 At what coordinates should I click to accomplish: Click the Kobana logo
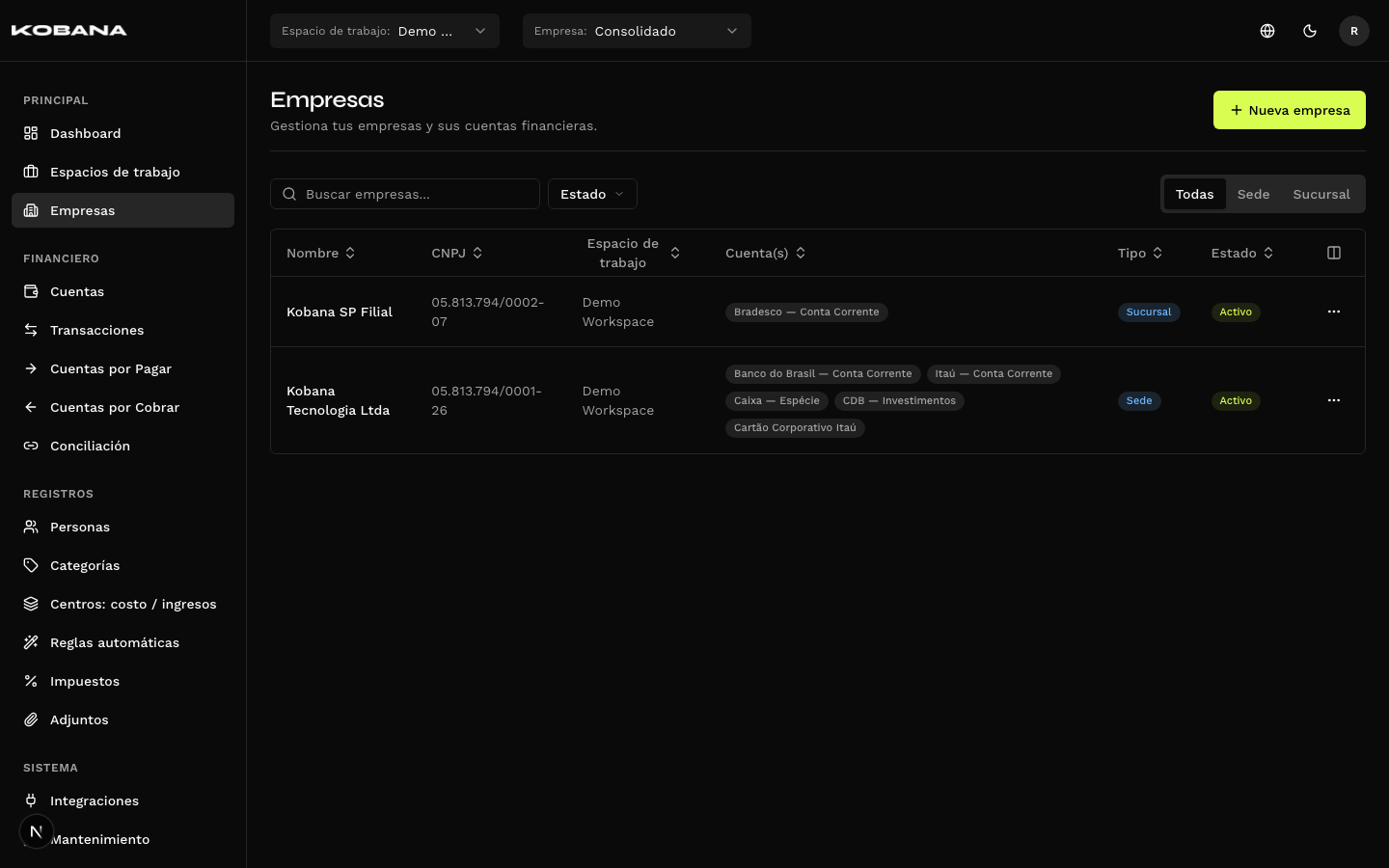coord(68,31)
